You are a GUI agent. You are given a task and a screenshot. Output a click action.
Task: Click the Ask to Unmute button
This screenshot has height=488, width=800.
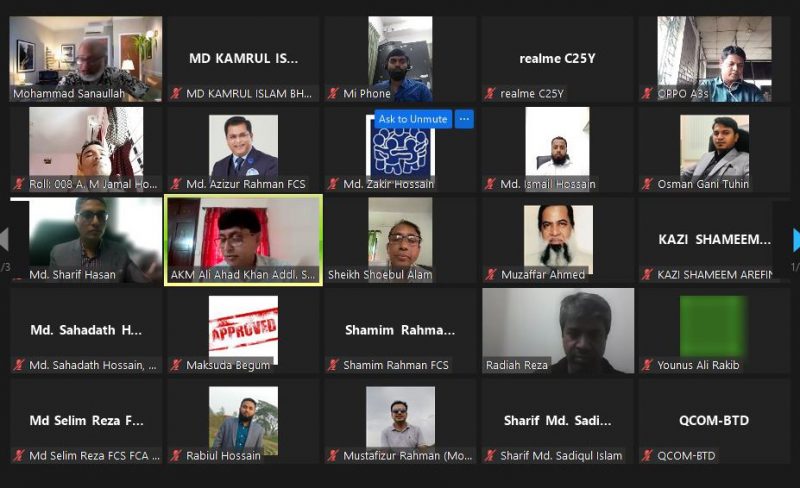[413, 119]
